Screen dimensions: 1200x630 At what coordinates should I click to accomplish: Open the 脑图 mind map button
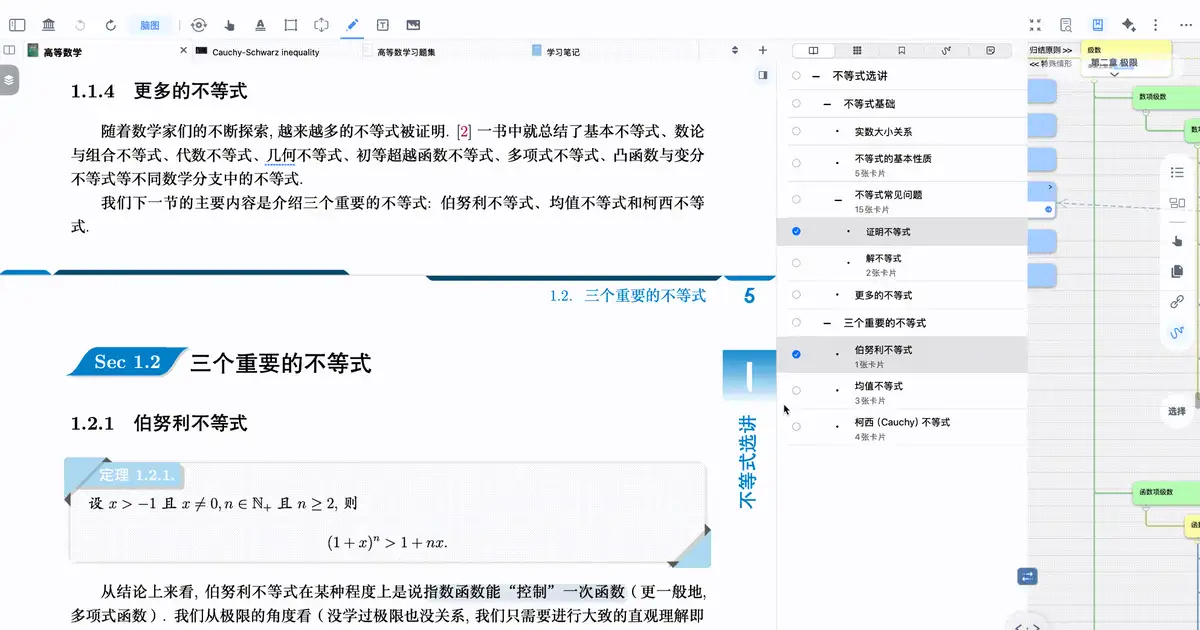[x=150, y=25]
